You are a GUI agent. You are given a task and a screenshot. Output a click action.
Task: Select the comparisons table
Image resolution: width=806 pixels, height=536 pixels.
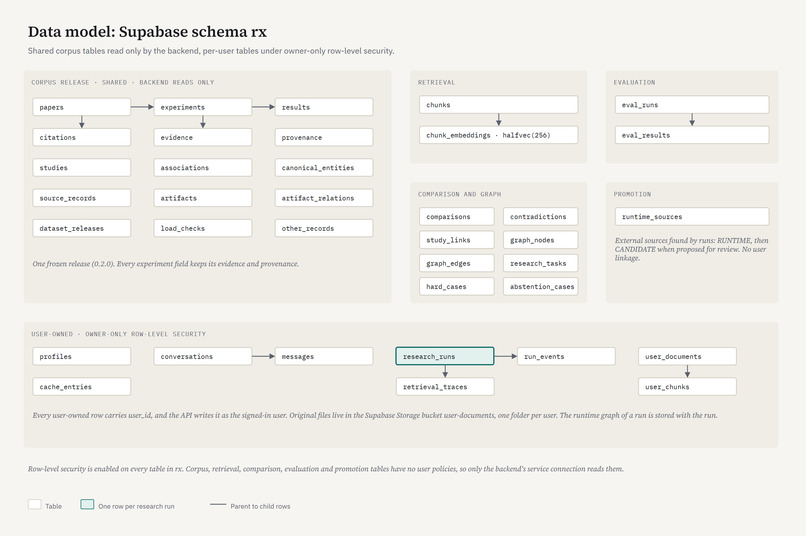(456, 216)
